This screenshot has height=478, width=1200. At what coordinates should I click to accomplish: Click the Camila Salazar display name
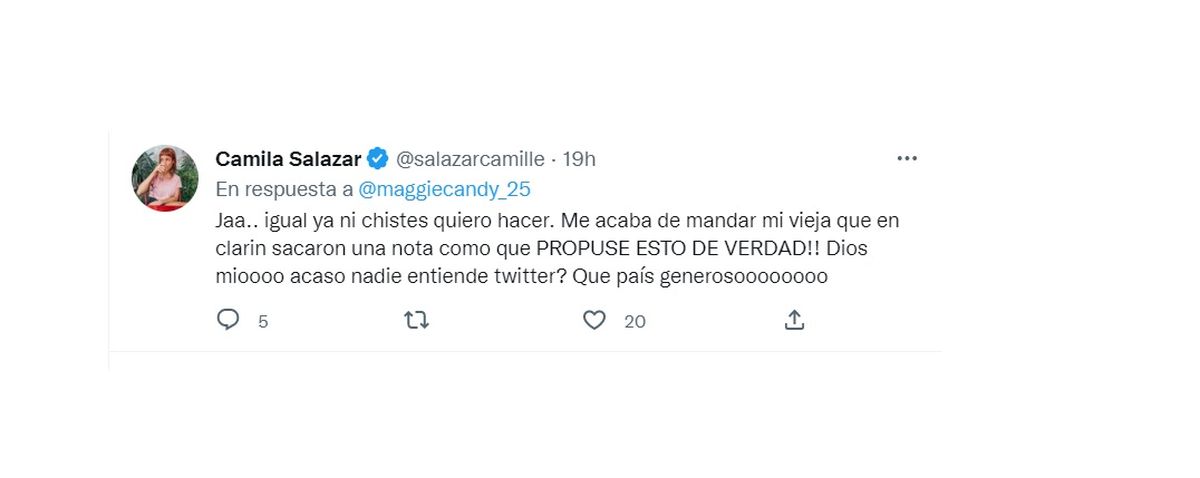coord(288,159)
